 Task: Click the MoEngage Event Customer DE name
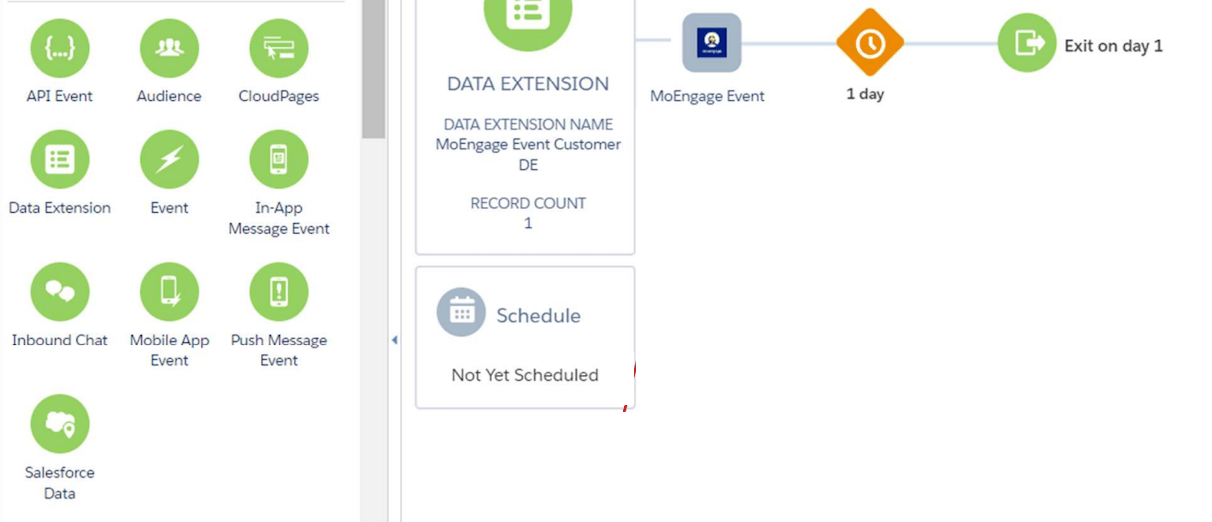[528, 154]
